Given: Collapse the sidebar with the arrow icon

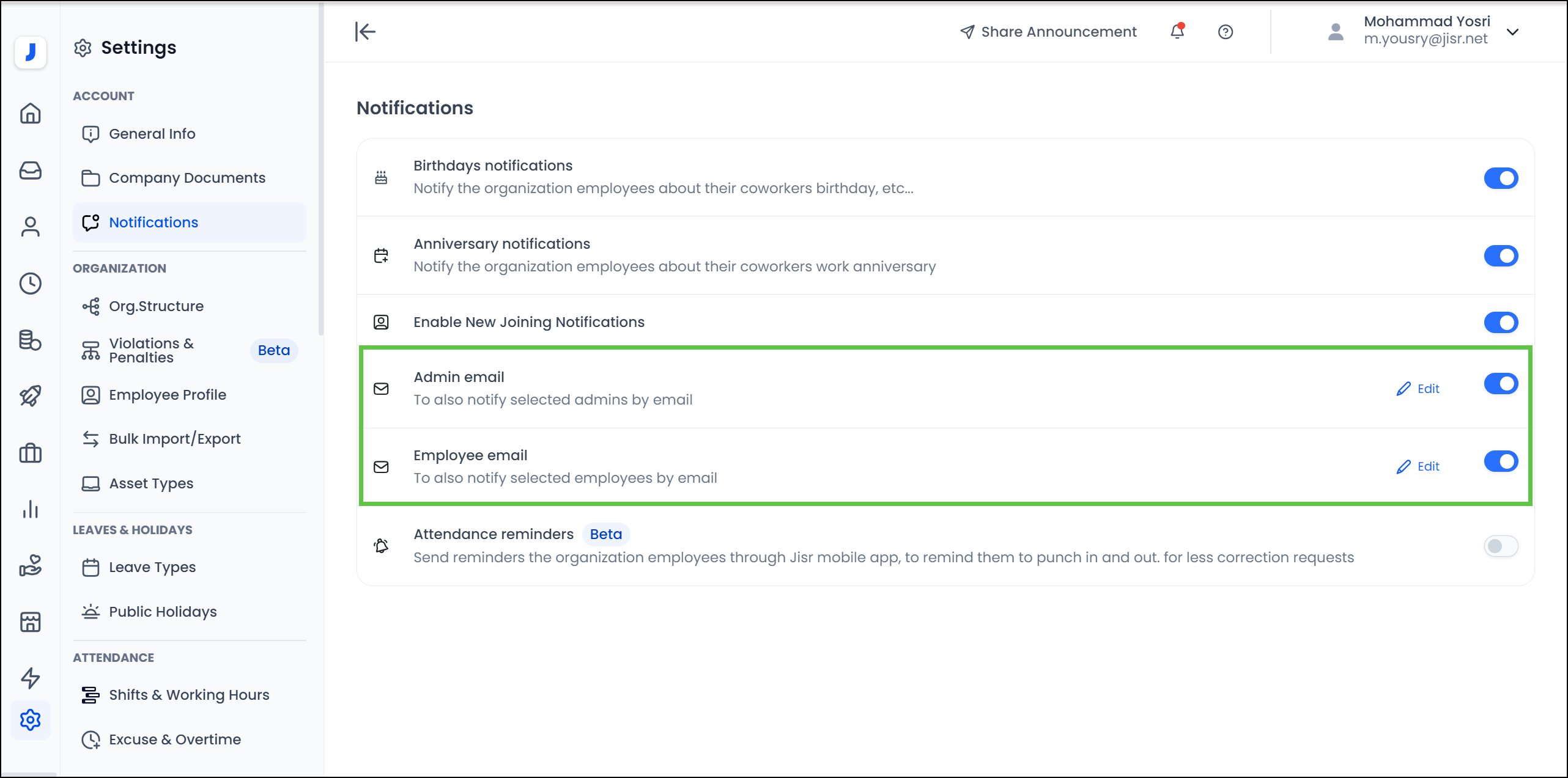Looking at the screenshot, I should (x=365, y=32).
